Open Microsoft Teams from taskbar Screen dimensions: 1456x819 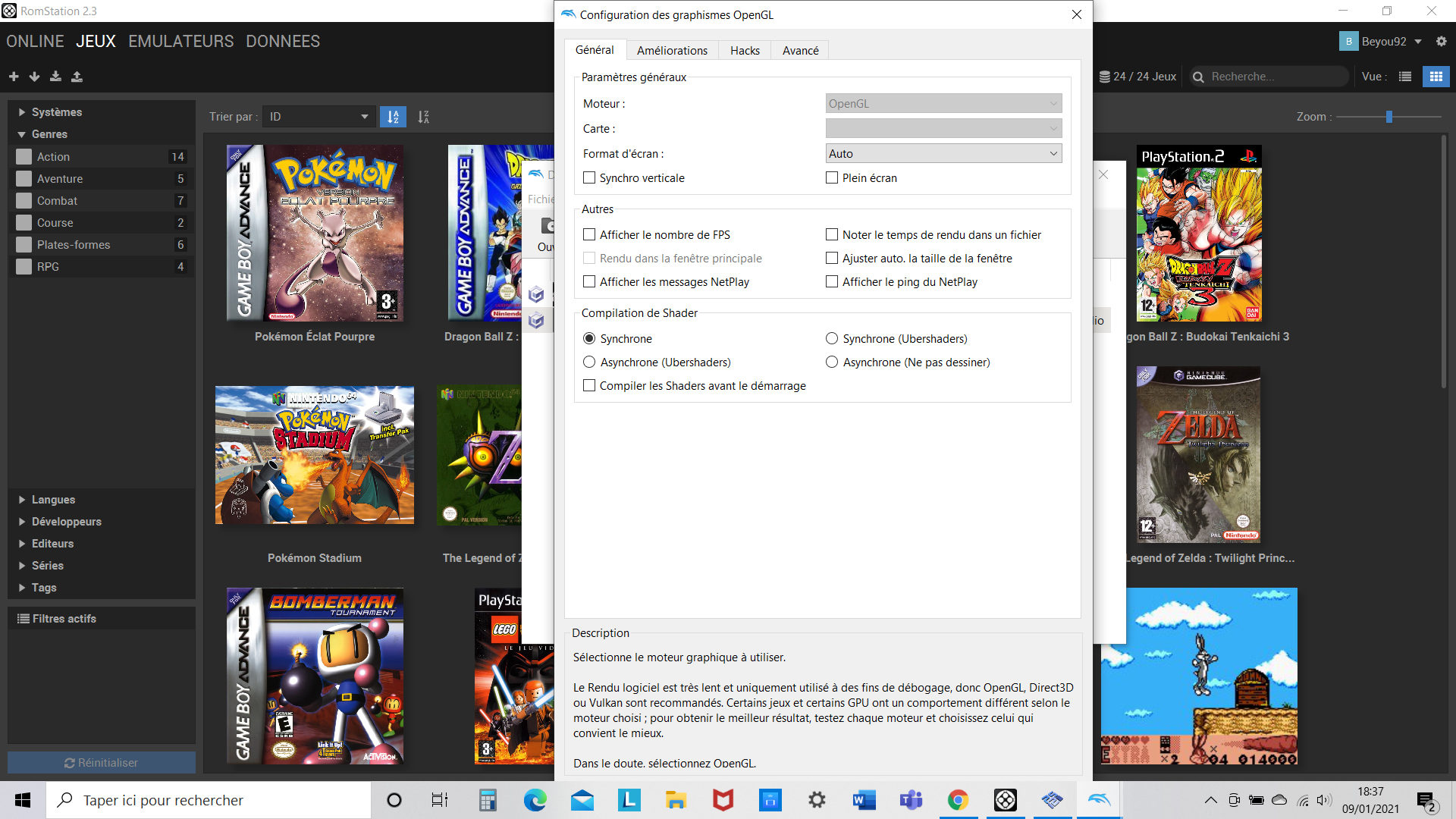[x=911, y=800]
